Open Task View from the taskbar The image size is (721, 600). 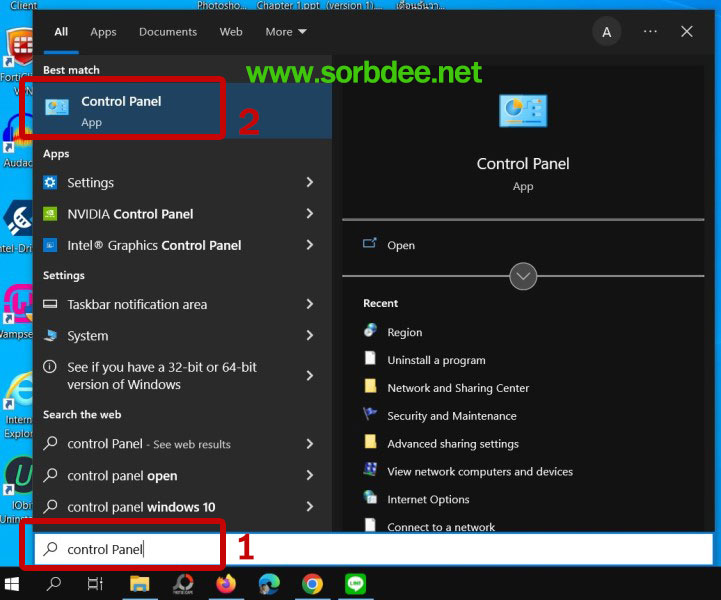tap(95, 584)
